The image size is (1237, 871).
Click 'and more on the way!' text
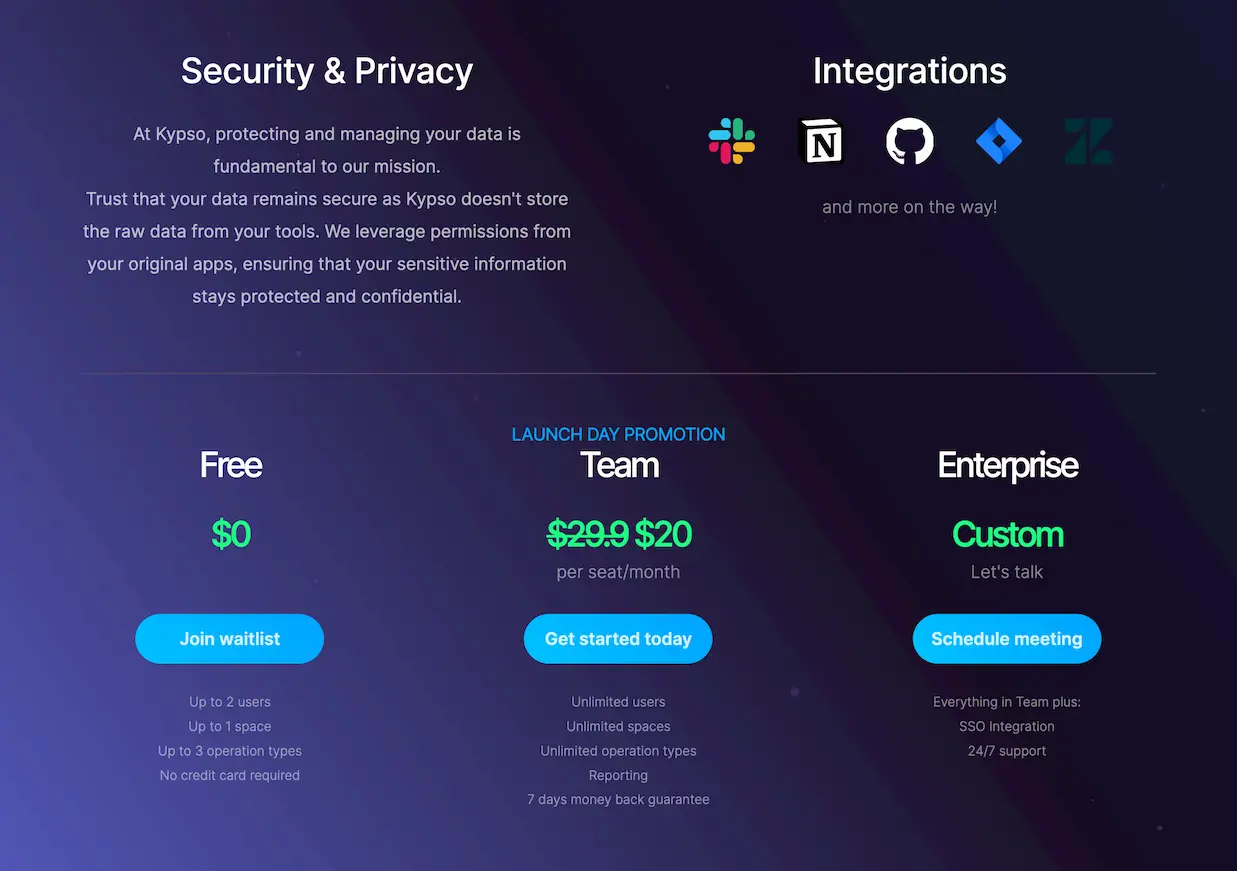click(909, 207)
